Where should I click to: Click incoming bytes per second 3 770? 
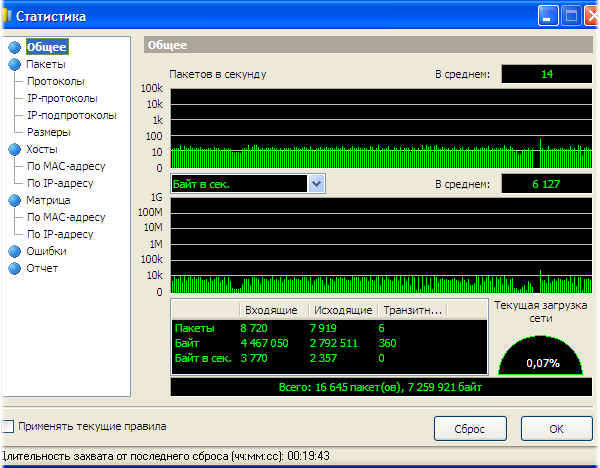[x=254, y=359]
